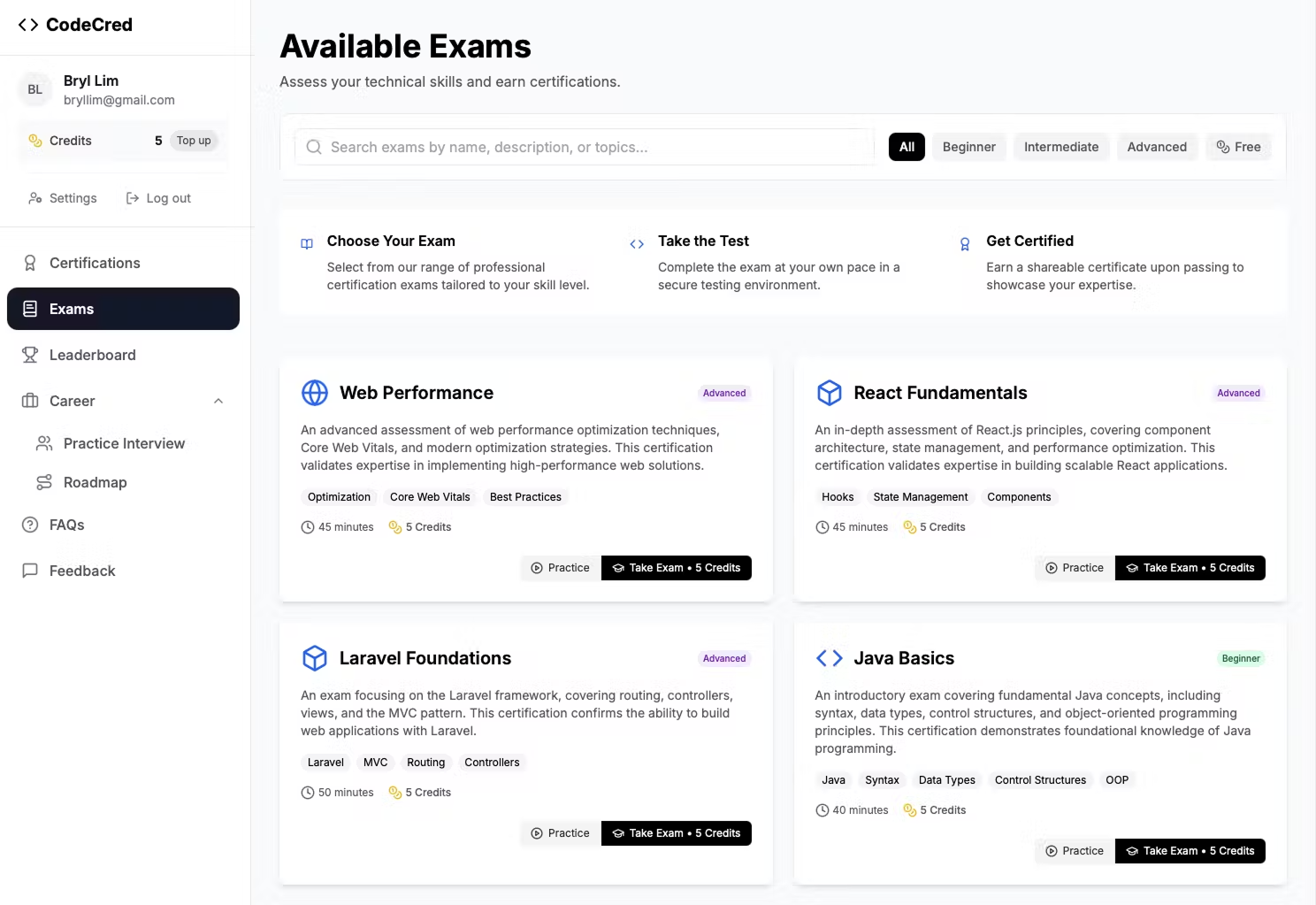Image resolution: width=1316 pixels, height=905 pixels.
Task: Start Practice for Java Basics
Action: tap(1075, 851)
